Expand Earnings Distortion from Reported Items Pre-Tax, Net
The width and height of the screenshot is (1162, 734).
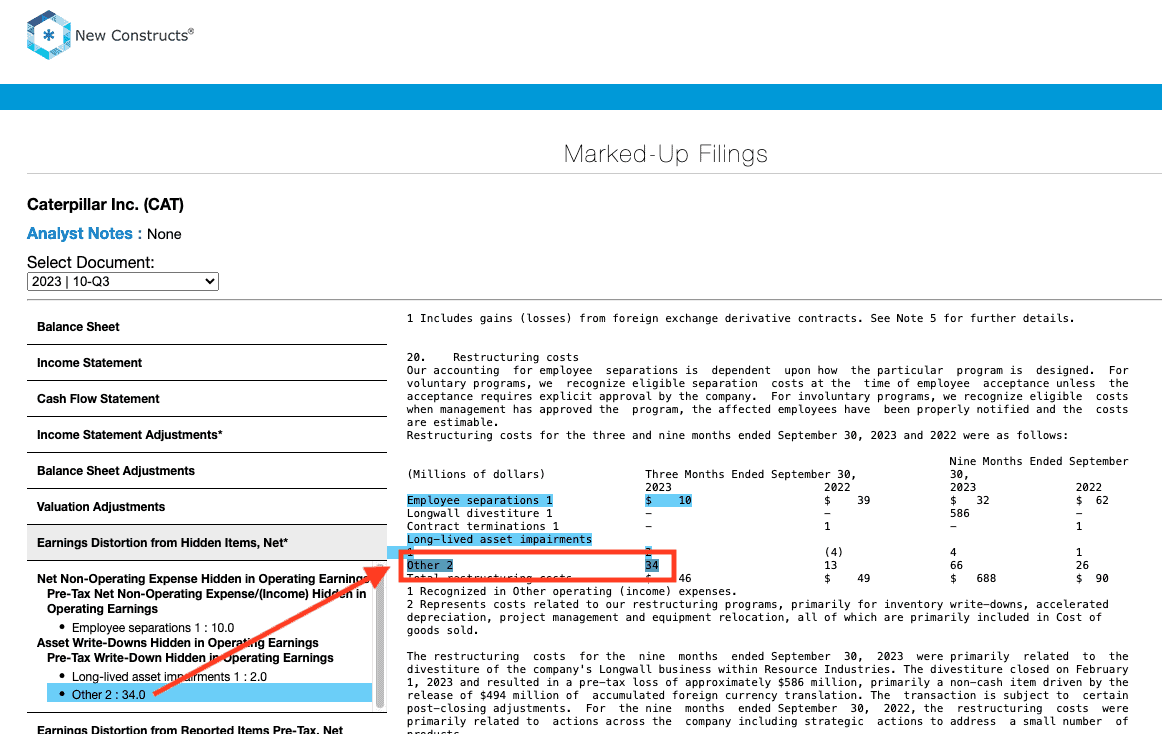coord(190,729)
